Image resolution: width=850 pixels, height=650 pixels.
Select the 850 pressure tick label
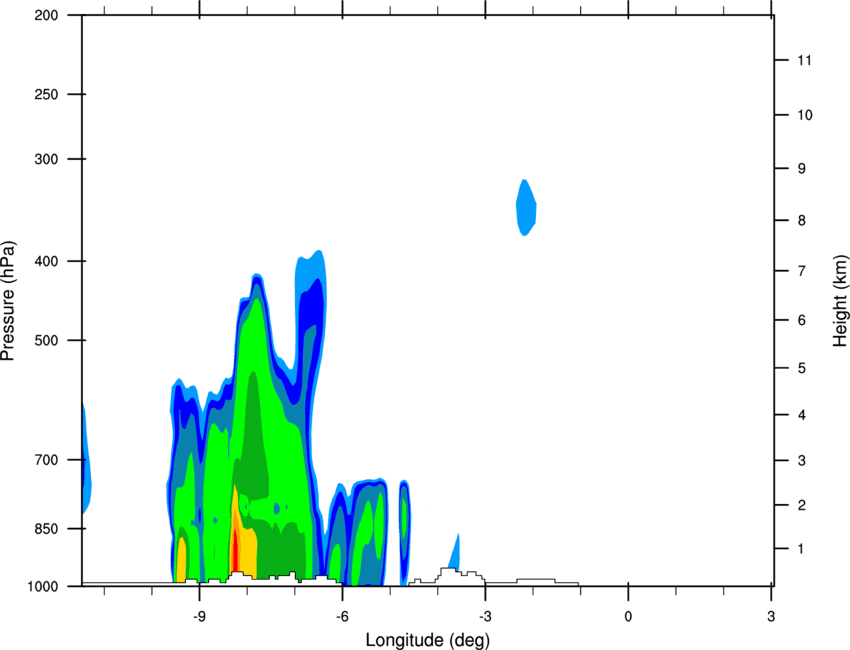(x=46, y=529)
